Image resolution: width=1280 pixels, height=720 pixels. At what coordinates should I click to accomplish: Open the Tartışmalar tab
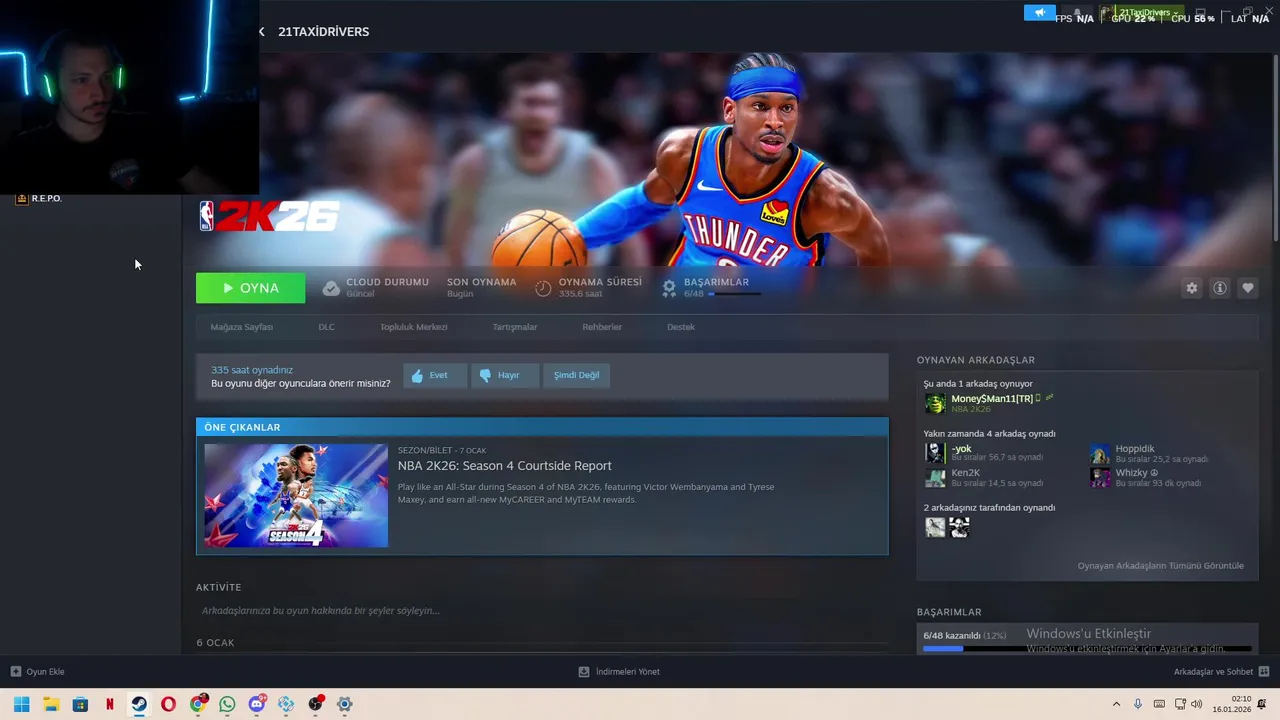515,327
